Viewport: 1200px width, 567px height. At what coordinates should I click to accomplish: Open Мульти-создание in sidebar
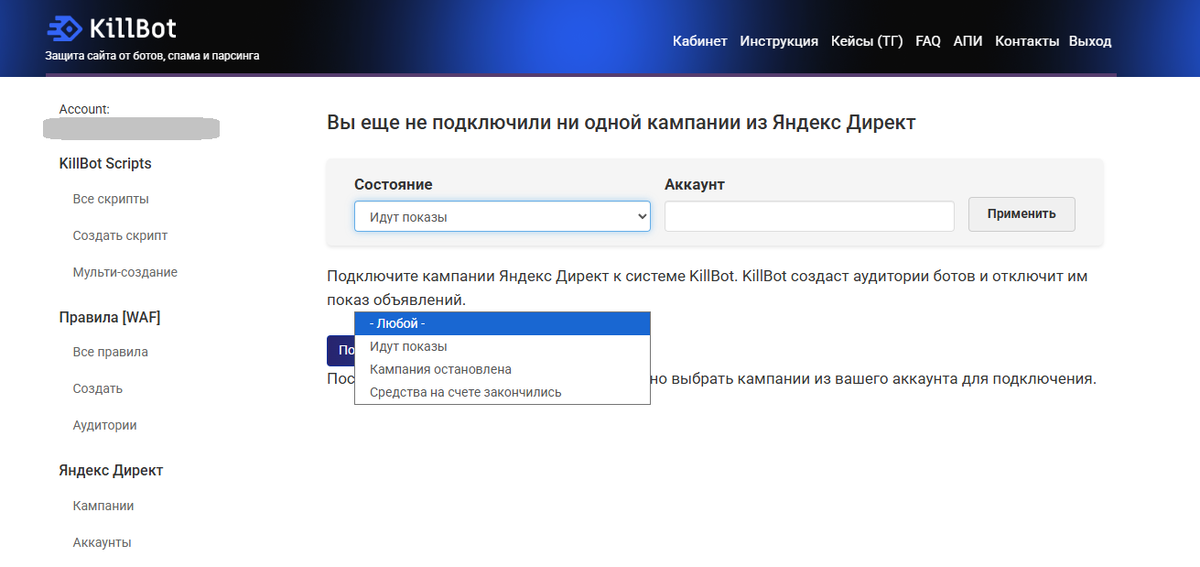[x=125, y=272]
